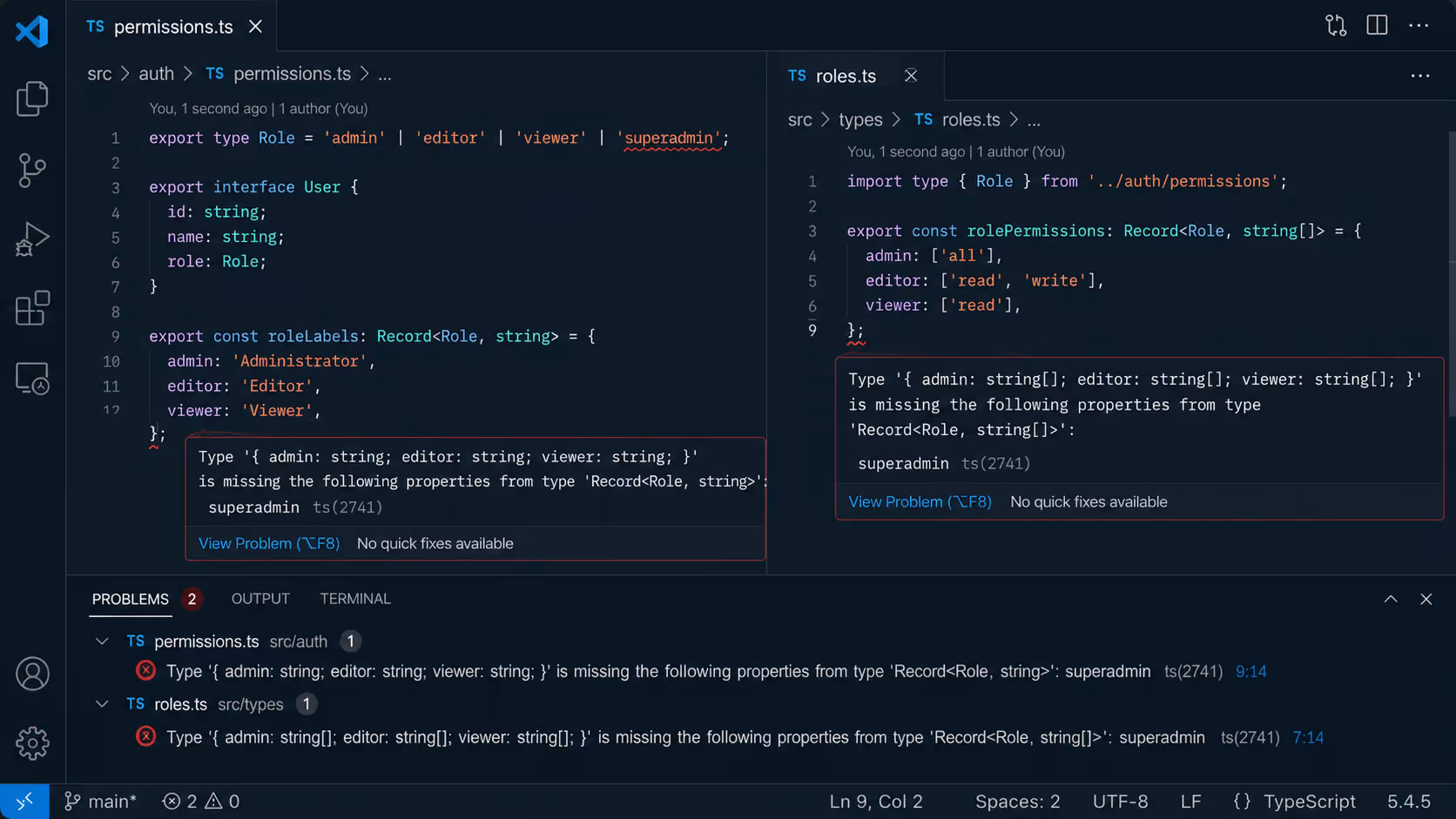This screenshot has width=1456, height=819.
Task: Open breadcrumb ellipsis in permissions.ts editor
Action: [x=385, y=75]
